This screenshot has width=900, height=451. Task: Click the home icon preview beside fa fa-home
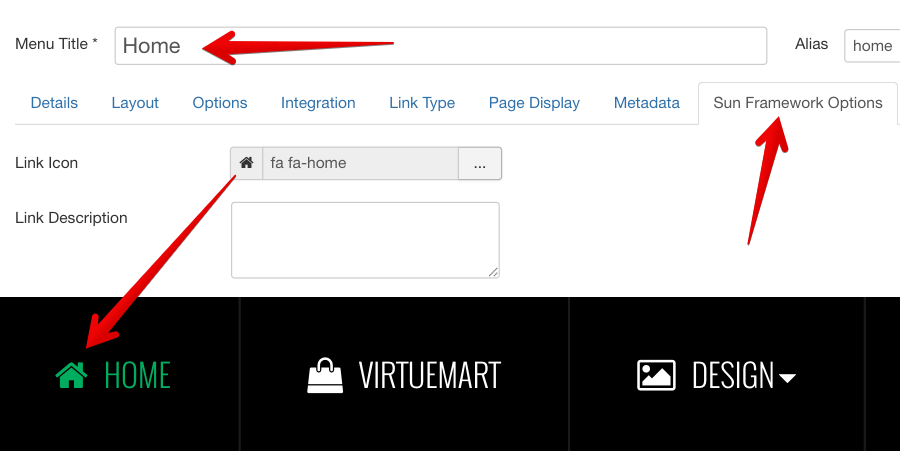pos(247,163)
